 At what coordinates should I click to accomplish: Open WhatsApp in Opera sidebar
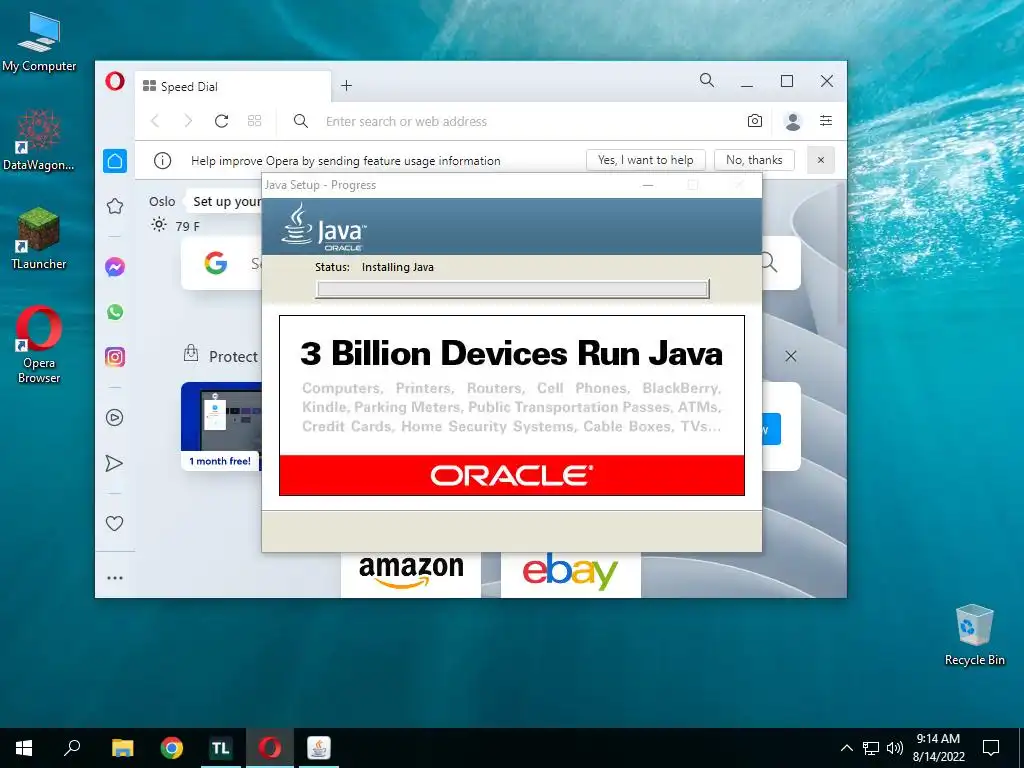pos(115,312)
